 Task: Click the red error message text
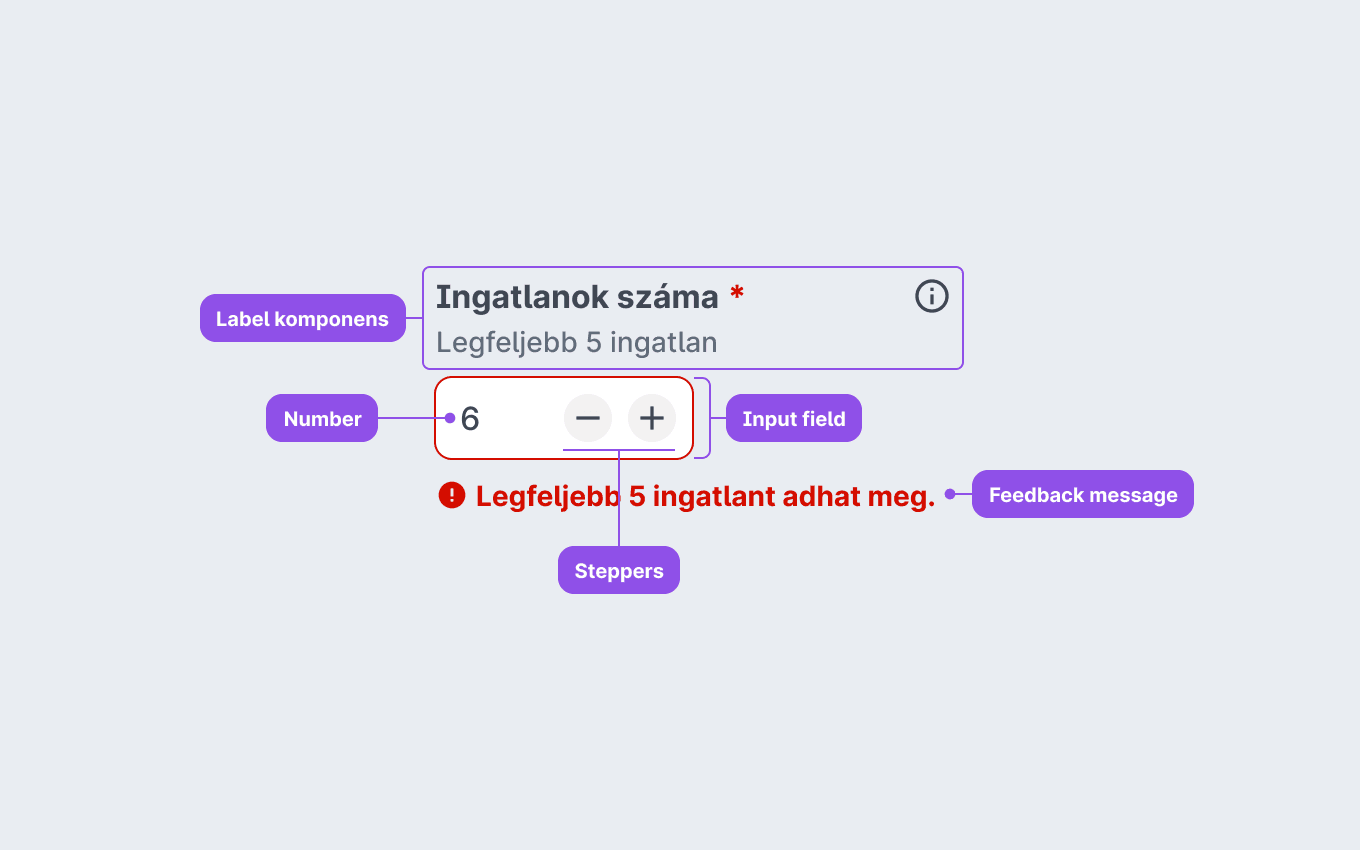[x=705, y=496]
